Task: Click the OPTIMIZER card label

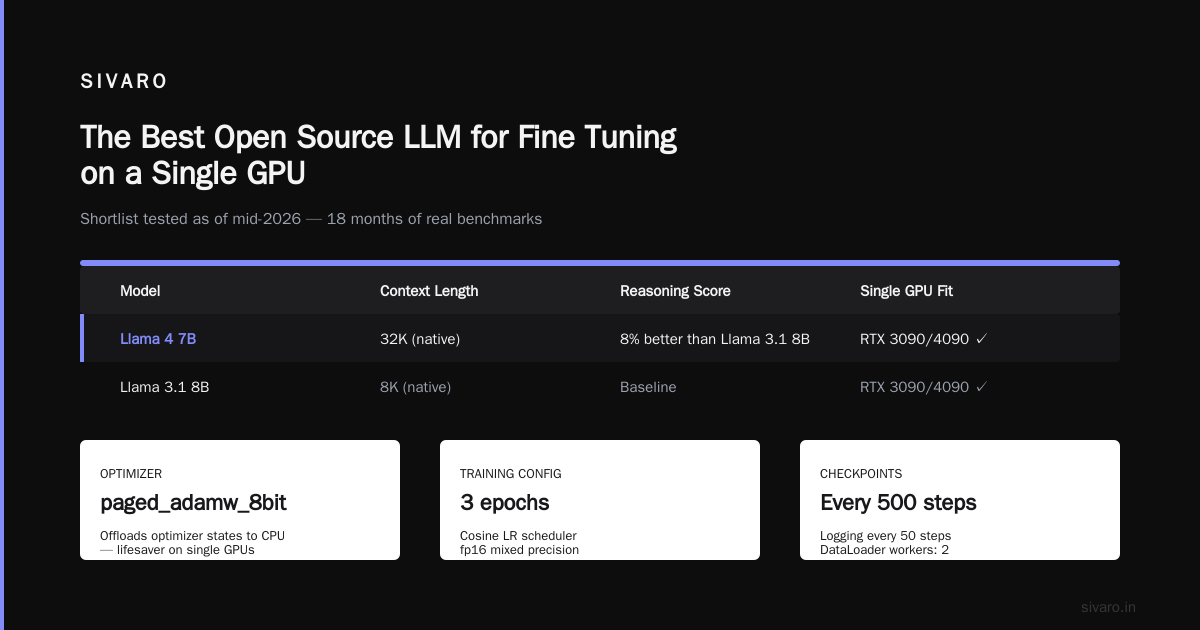Action: pos(131,474)
